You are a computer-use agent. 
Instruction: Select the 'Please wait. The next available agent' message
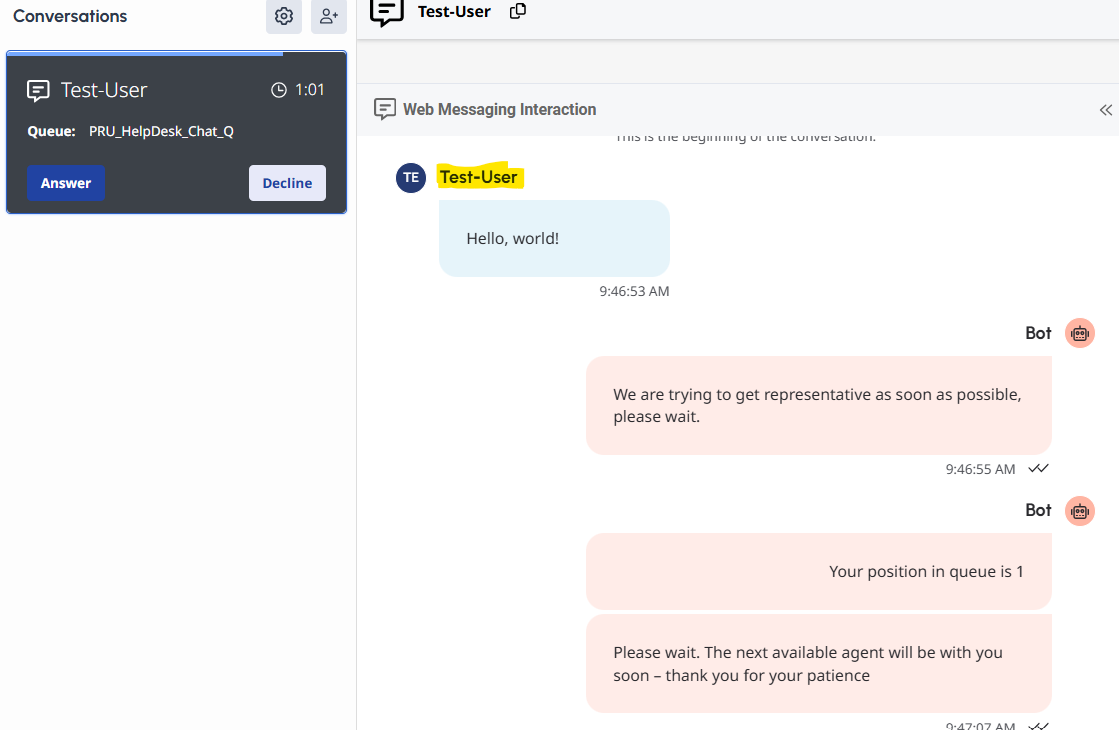(819, 664)
